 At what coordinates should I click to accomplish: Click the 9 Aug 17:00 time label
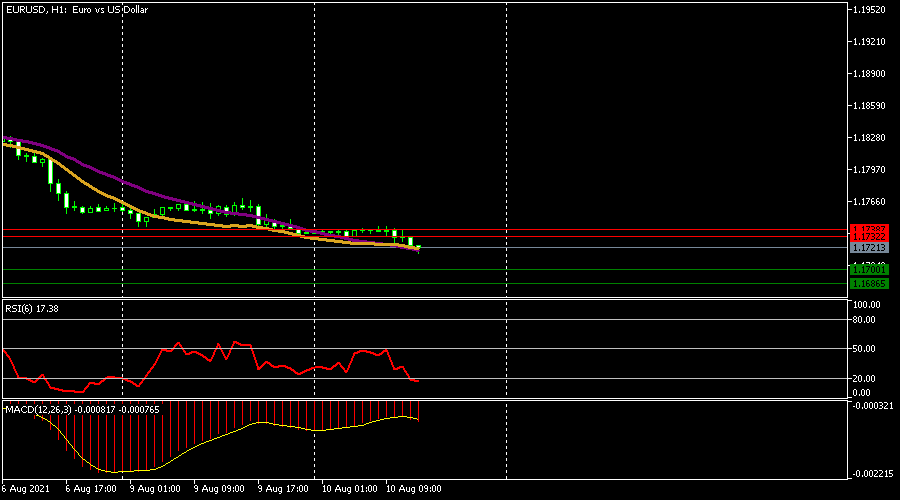pyautogui.click(x=285, y=490)
